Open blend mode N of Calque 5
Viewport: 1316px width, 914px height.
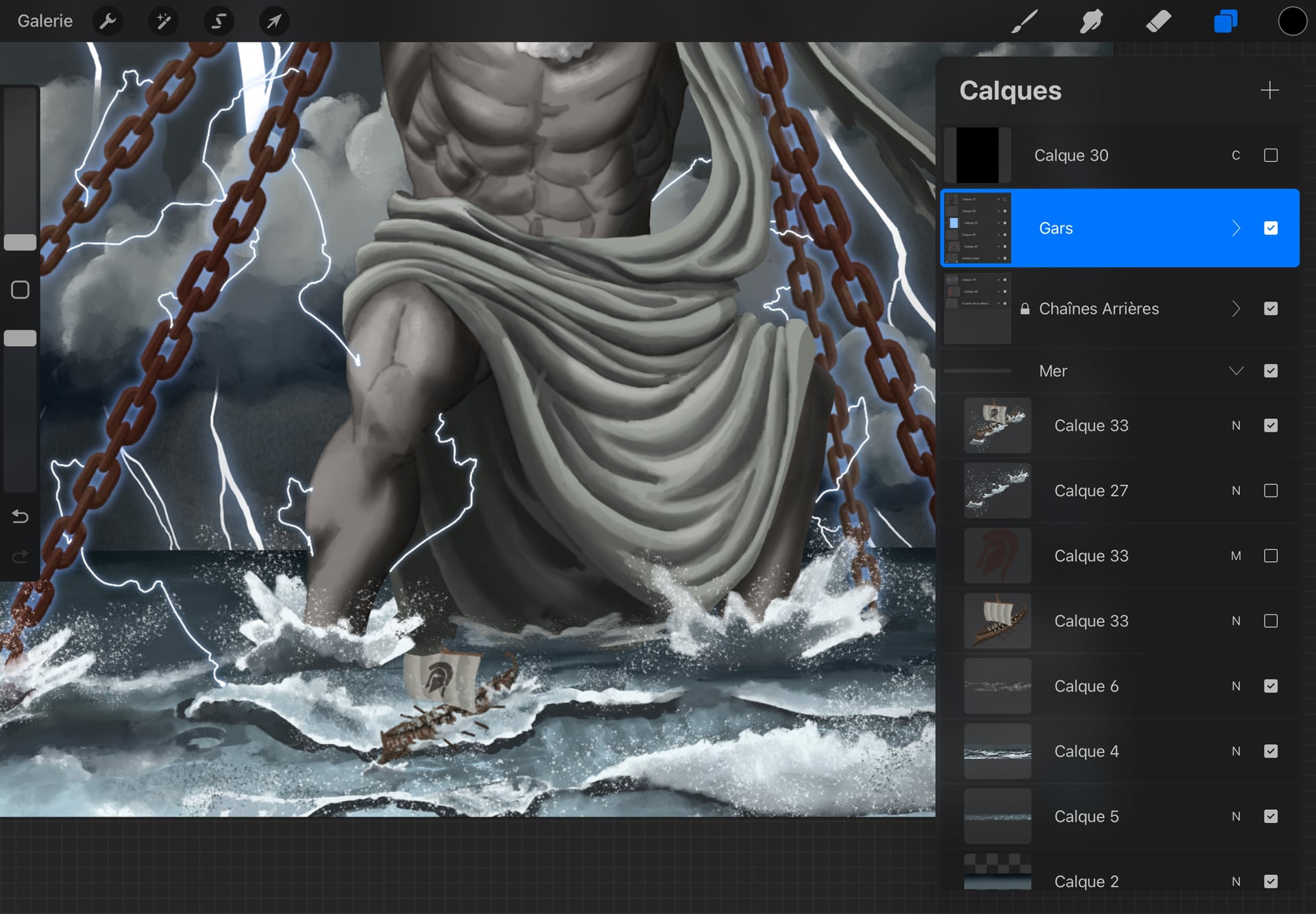point(1236,816)
